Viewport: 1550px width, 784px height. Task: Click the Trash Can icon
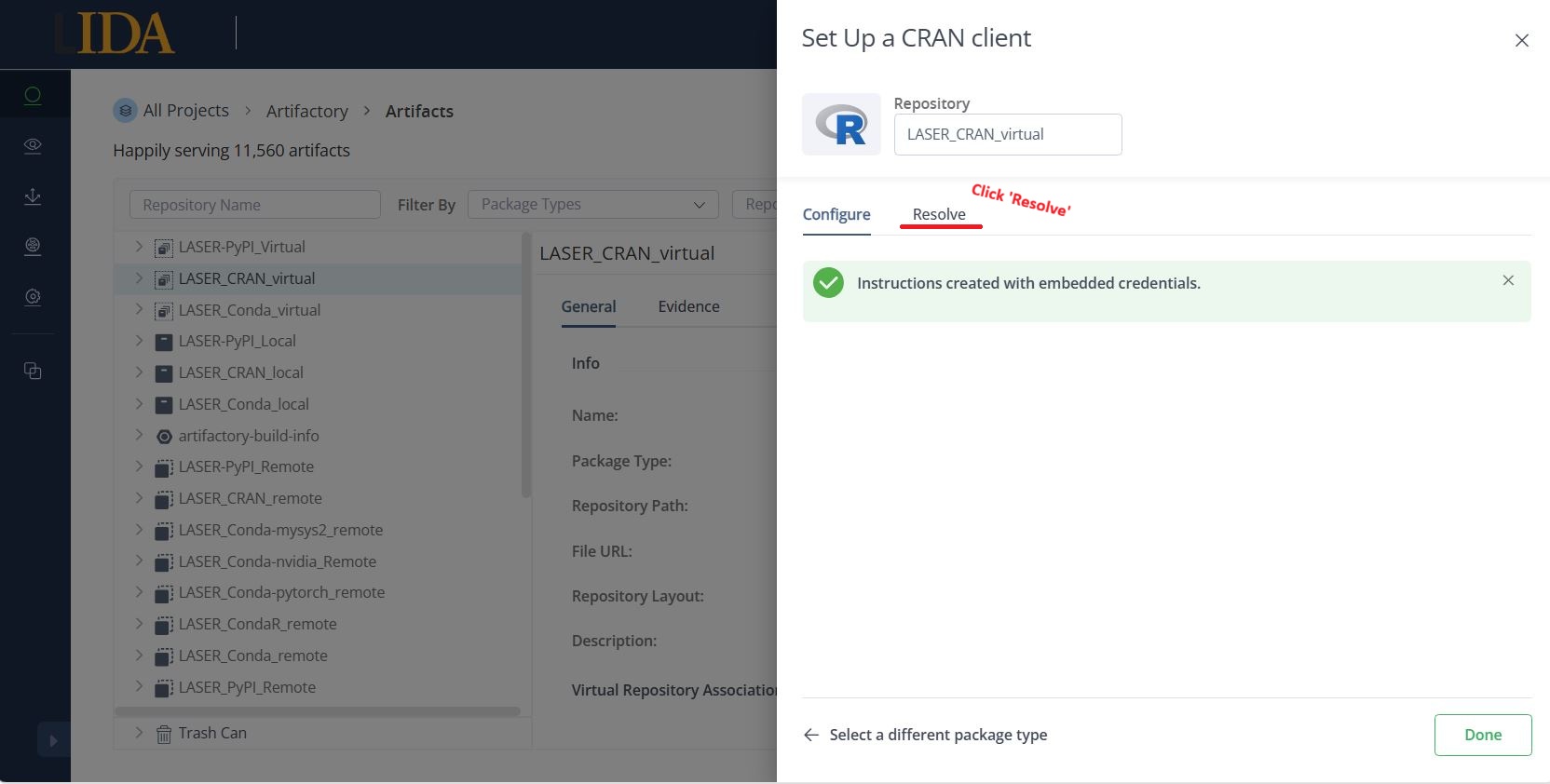164,734
